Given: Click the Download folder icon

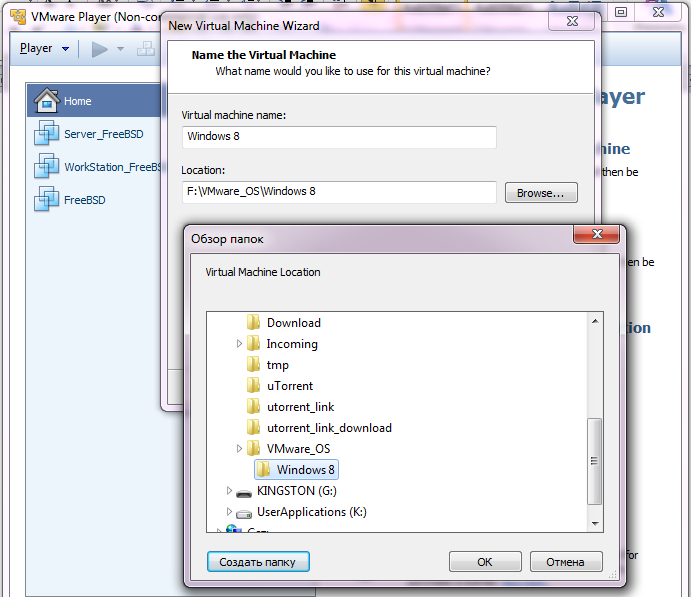Looking at the screenshot, I should point(253,323).
